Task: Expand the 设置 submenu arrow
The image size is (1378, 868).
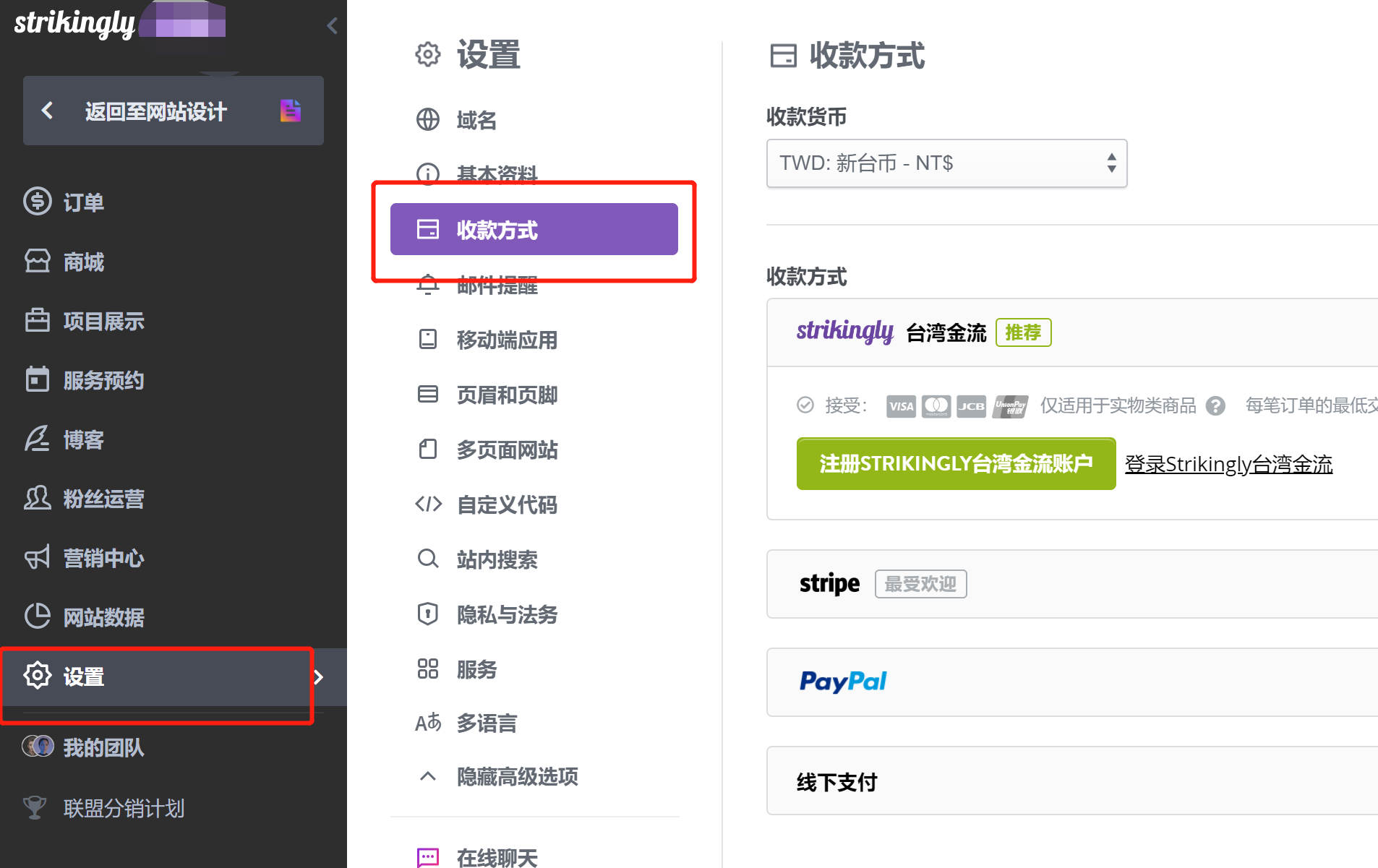Action: 319,677
